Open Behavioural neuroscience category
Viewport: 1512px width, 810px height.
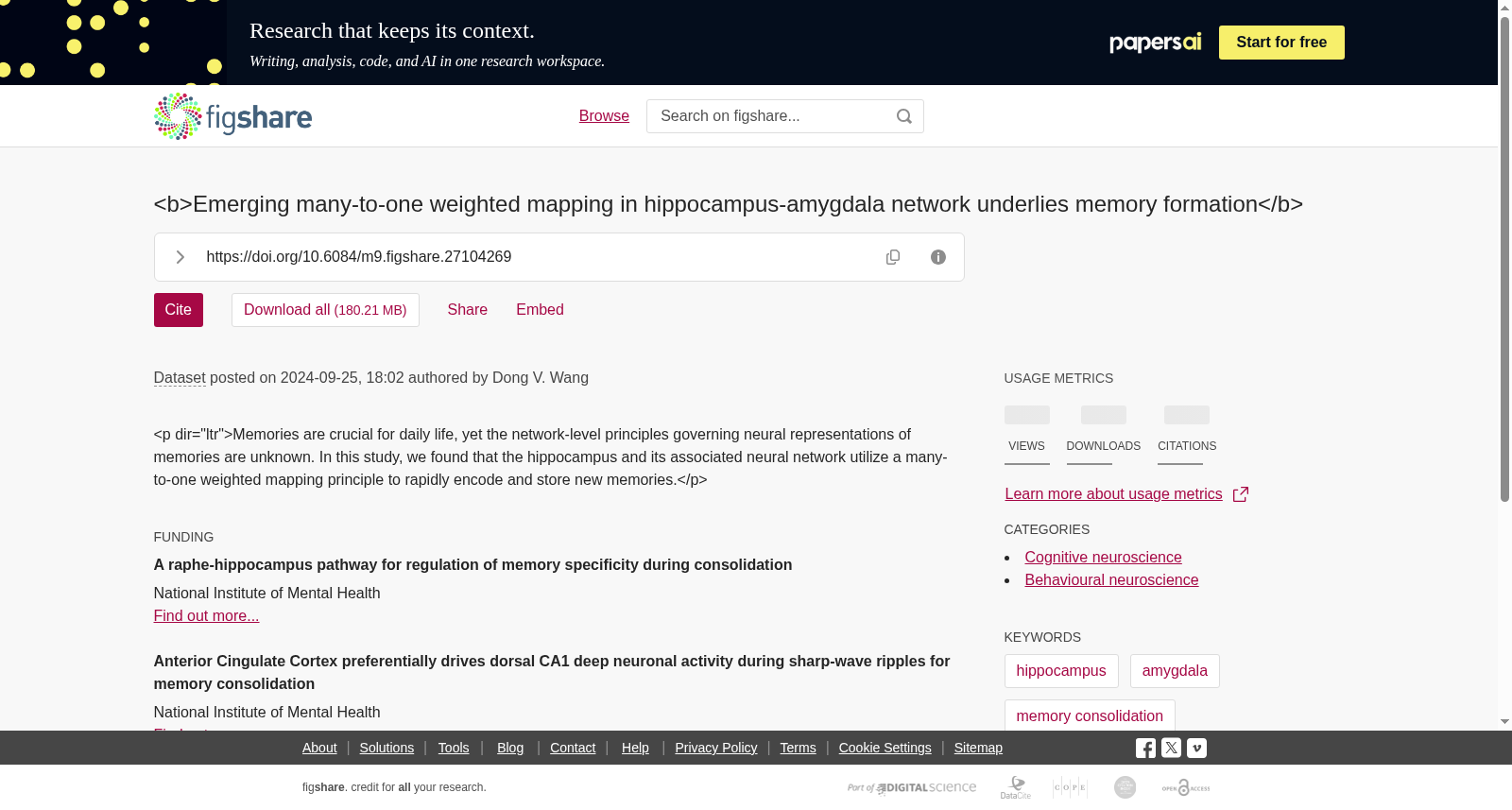click(1111, 580)
